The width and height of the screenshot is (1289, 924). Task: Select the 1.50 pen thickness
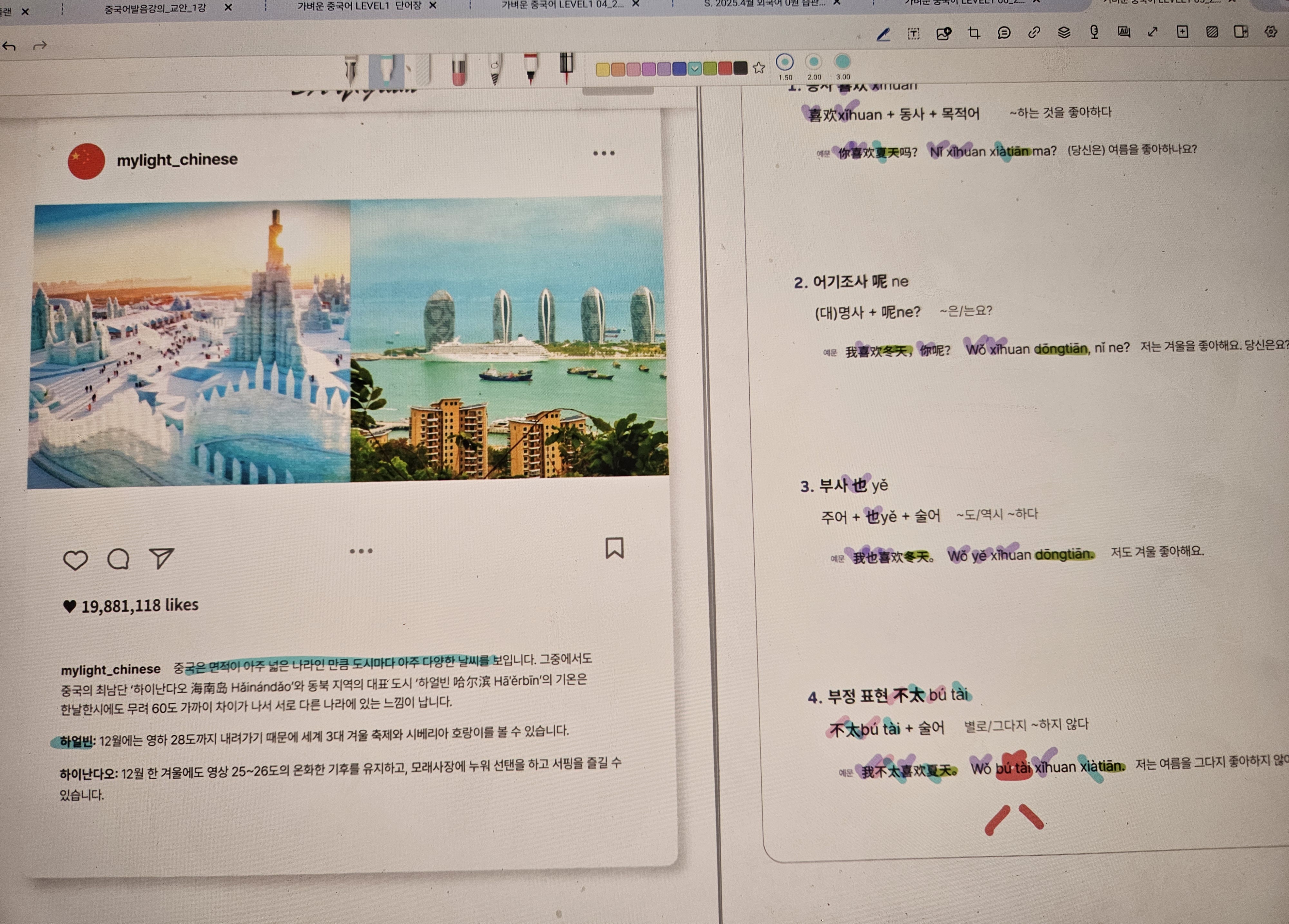[x=784, y=62]
